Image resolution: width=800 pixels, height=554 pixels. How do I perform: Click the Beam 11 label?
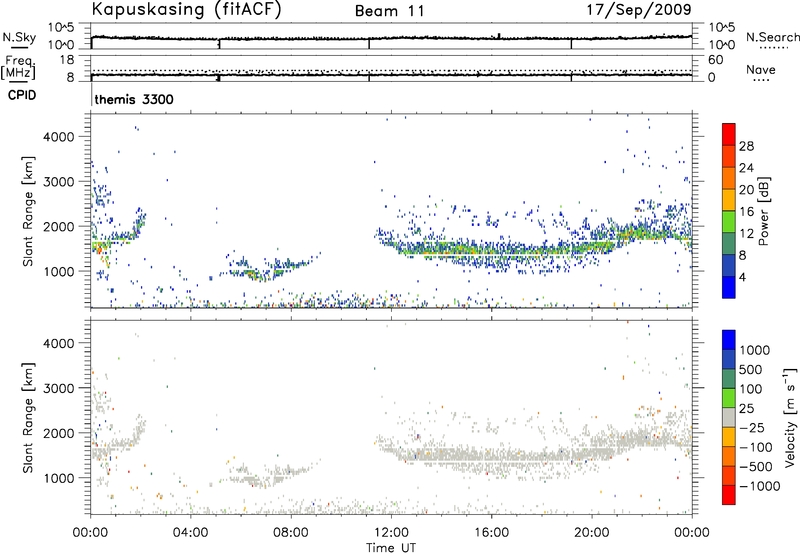390,11
